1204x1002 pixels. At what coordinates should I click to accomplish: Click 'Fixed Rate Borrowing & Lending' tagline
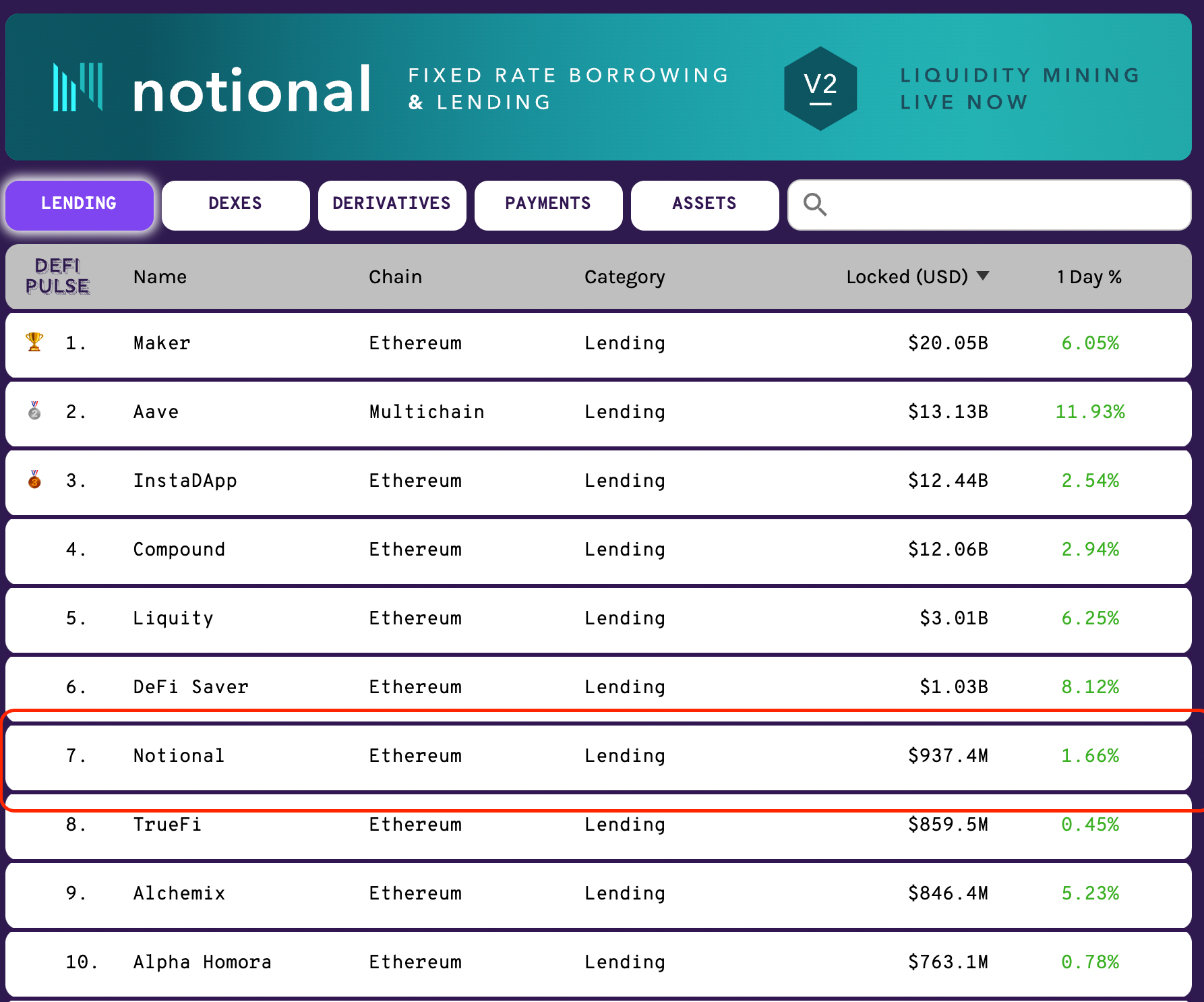coord(569,88)
